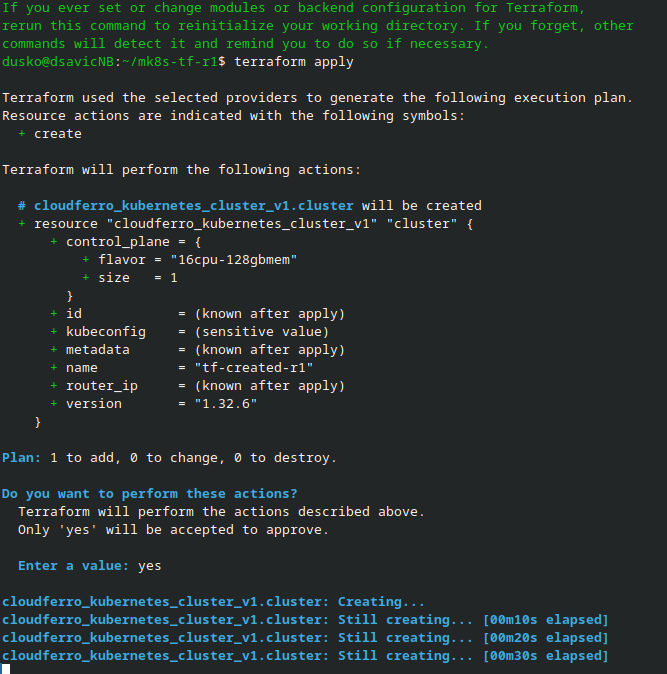Click the shell prompt 'dusko@dsavicNB:~/mk8s-tf-r1'
The width and height of the screenshot is (667, 674).
coord(110,62)
